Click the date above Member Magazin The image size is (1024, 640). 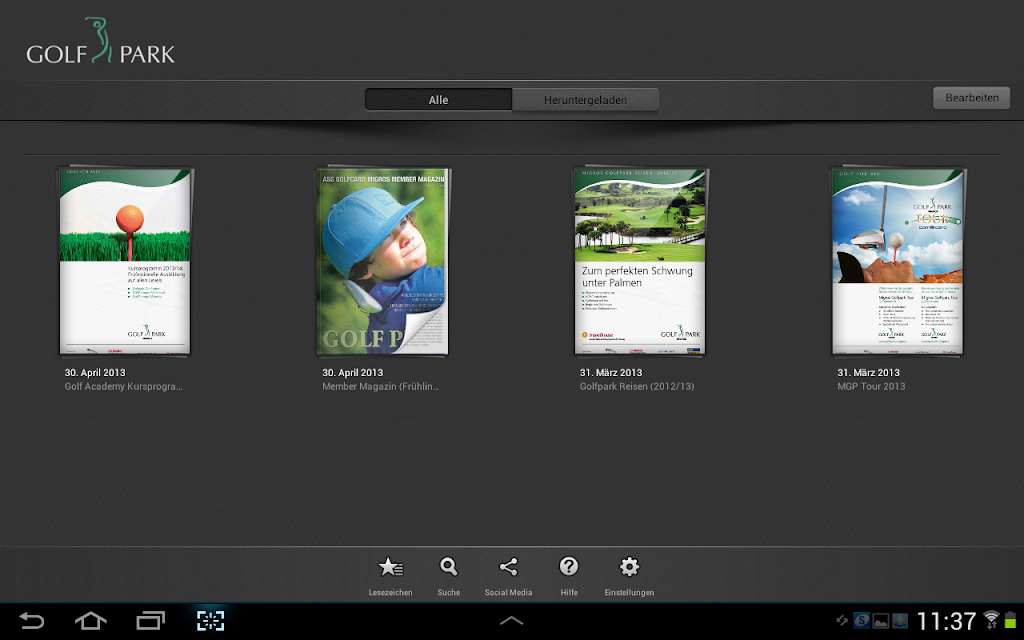(x=353, y=372)
